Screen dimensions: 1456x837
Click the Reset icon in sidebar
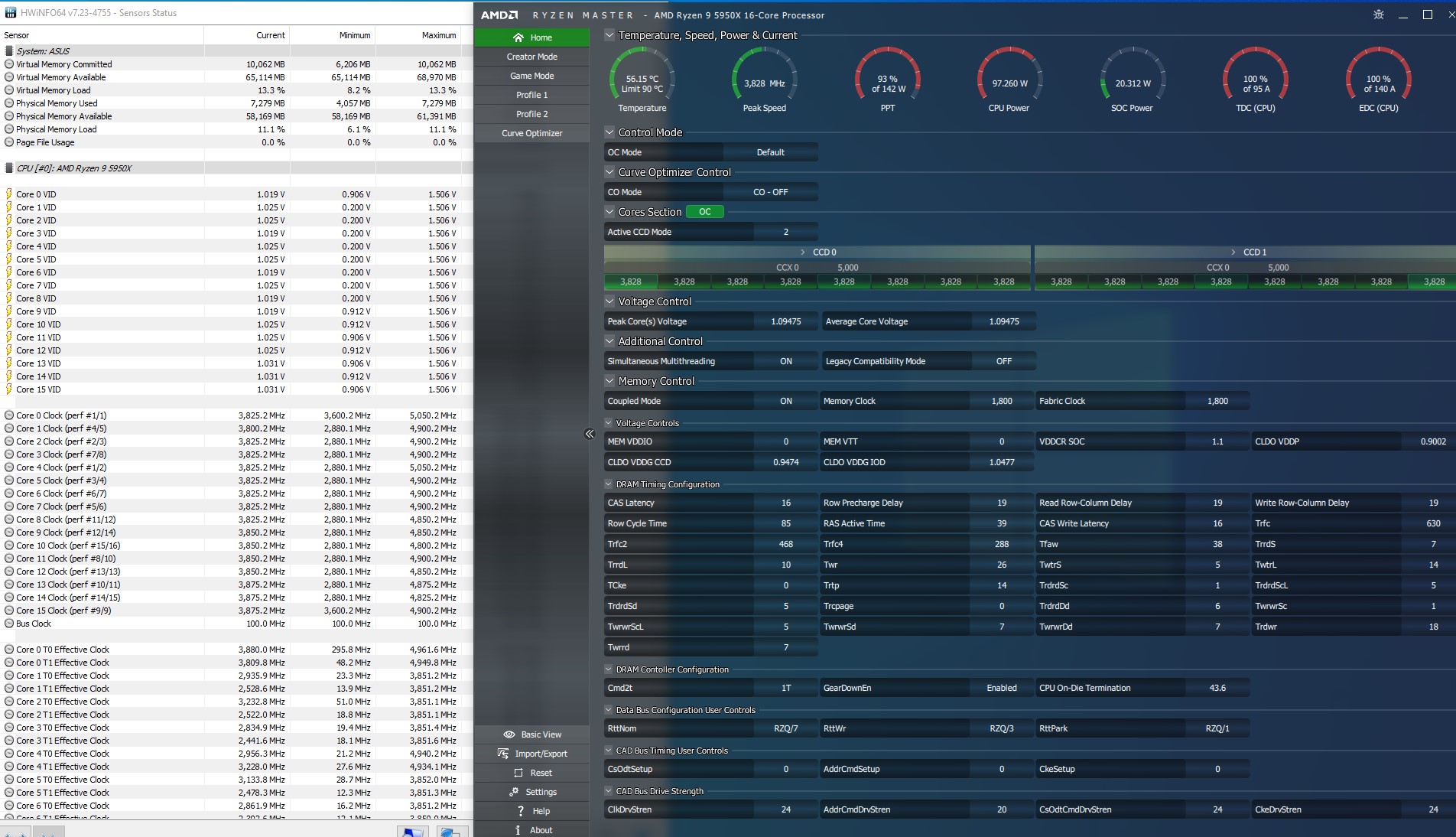pyautogui.click(x=518, y=773)
